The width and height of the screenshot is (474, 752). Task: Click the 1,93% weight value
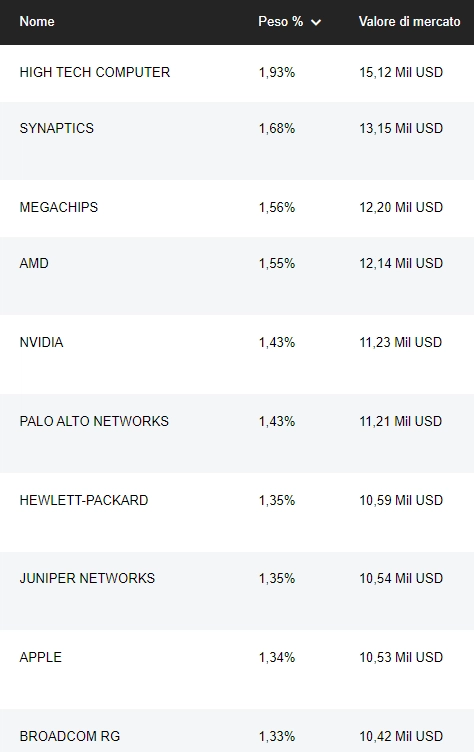point(277,72)
